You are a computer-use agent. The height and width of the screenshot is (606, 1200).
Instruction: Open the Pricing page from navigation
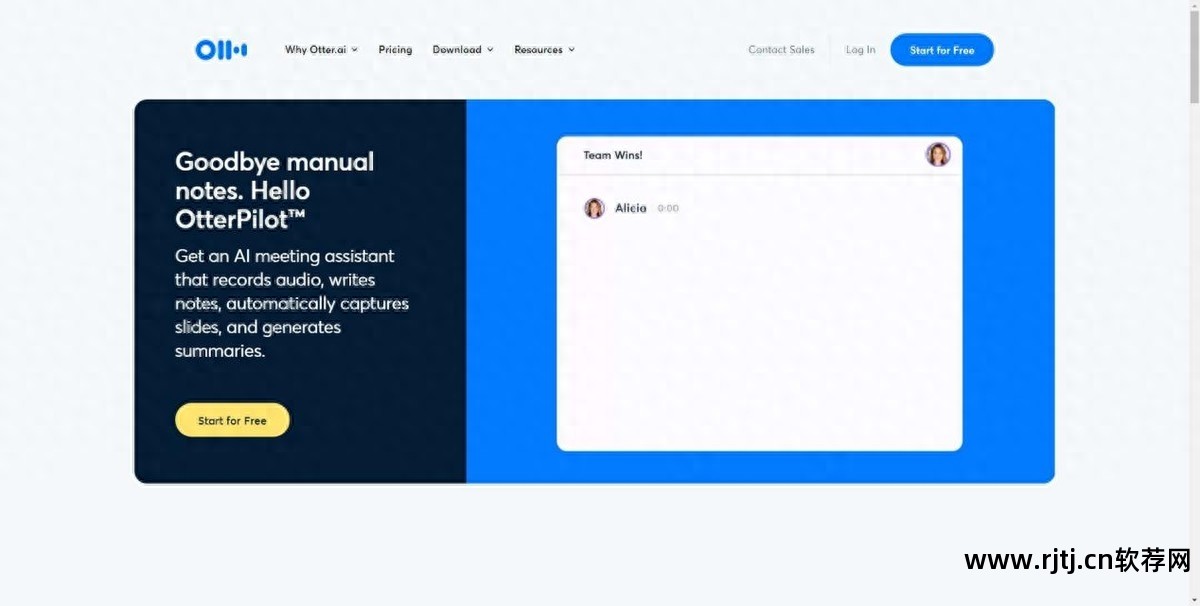[395, 50]
